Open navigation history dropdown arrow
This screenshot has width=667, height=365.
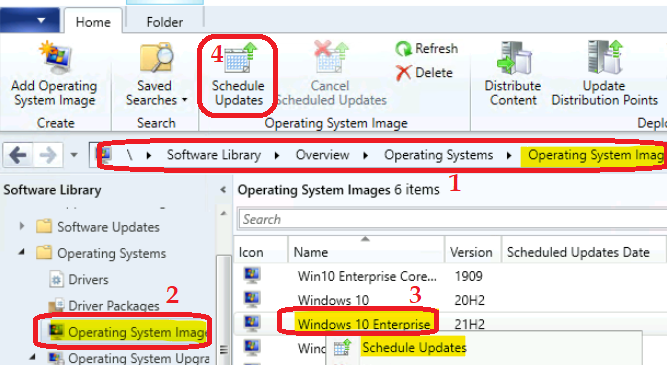coord(74,155)
